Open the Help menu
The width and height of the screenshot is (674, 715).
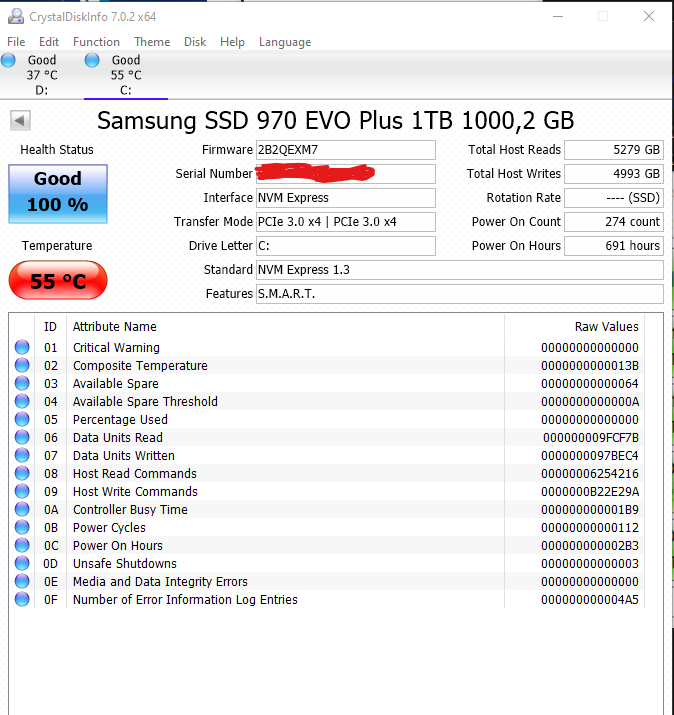tap(233, 42)
